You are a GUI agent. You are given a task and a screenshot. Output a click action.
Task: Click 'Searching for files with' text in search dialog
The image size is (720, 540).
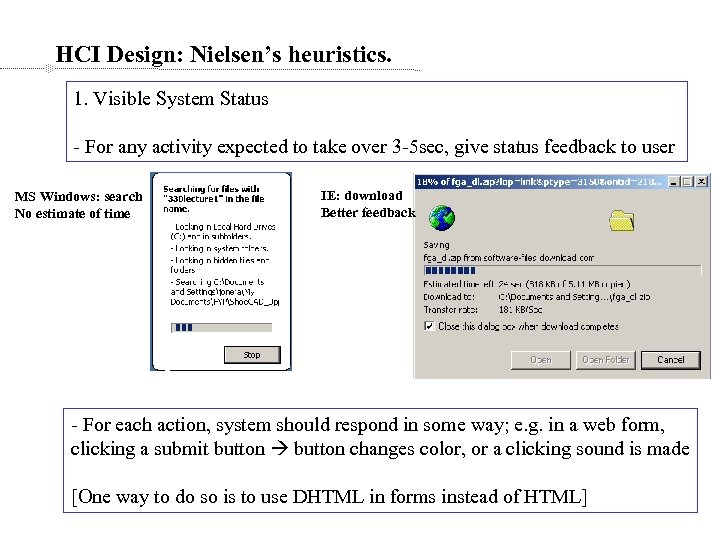(x=211, y=189)
